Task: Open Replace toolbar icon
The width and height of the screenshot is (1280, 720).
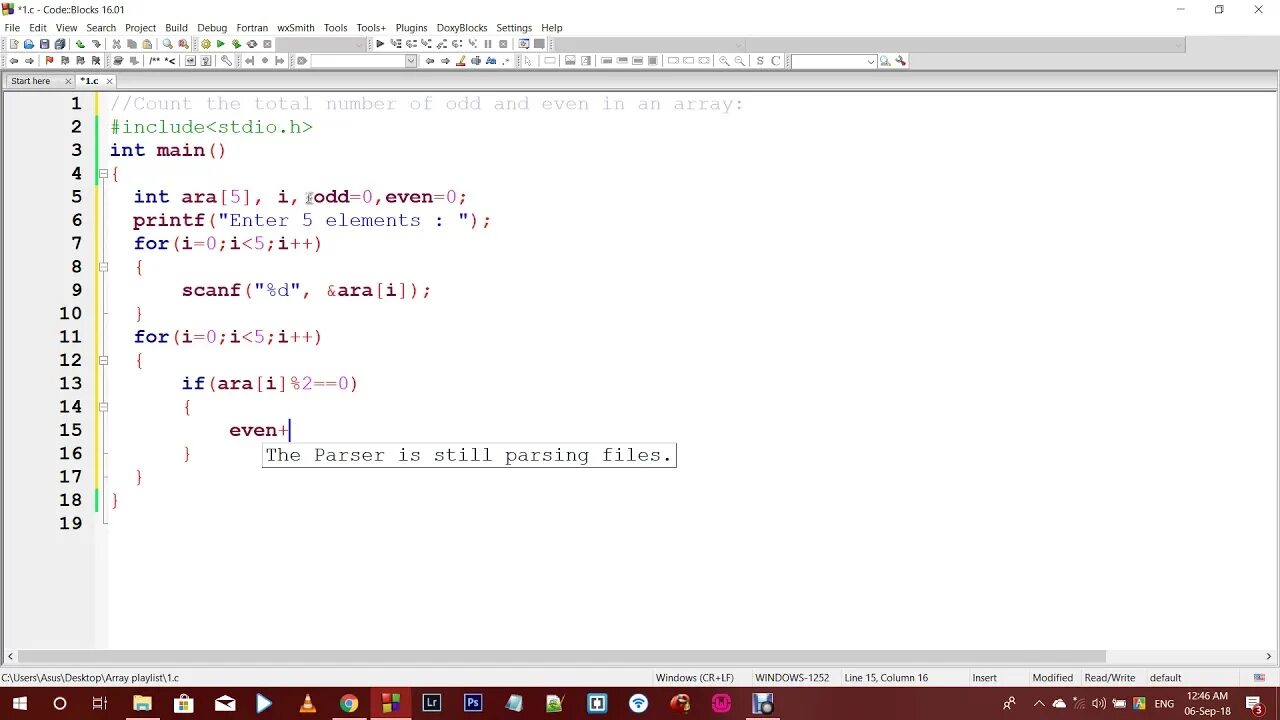Action: pos(183,44)
